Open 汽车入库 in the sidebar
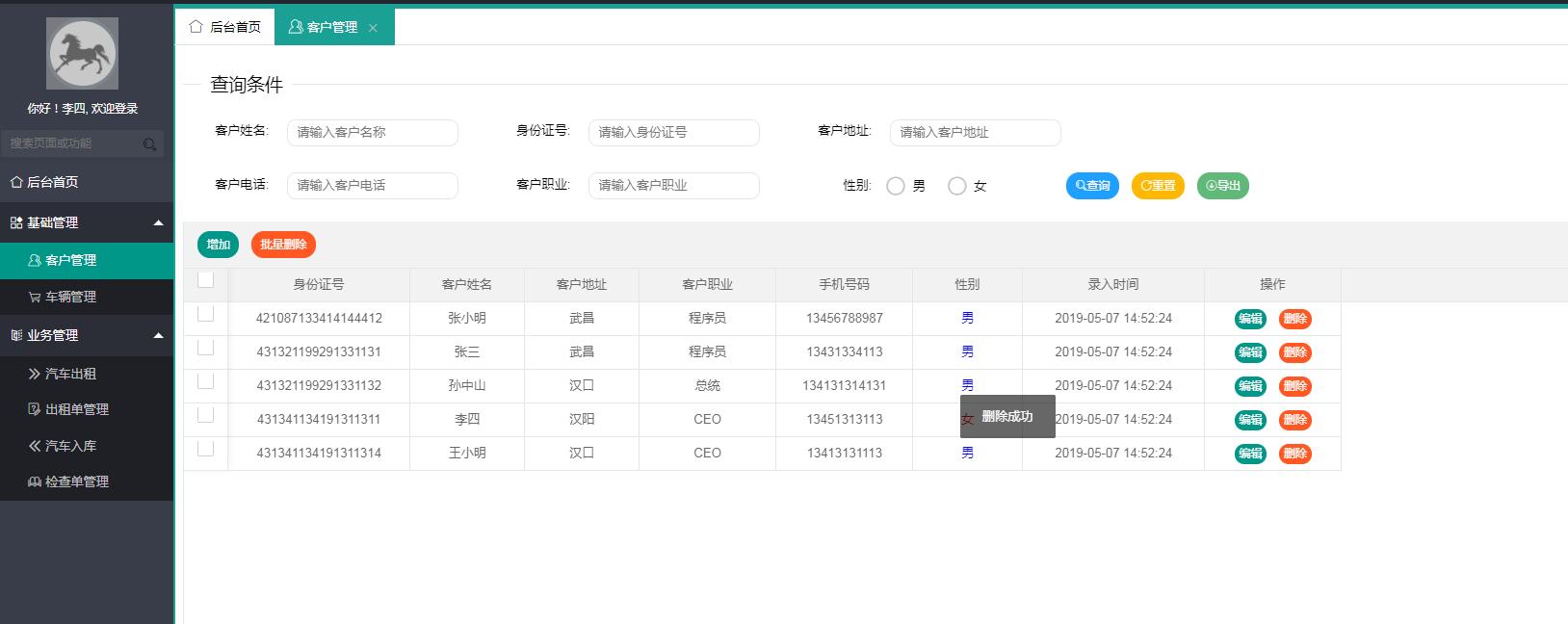The image size is (1568, 624). (70, 446)
